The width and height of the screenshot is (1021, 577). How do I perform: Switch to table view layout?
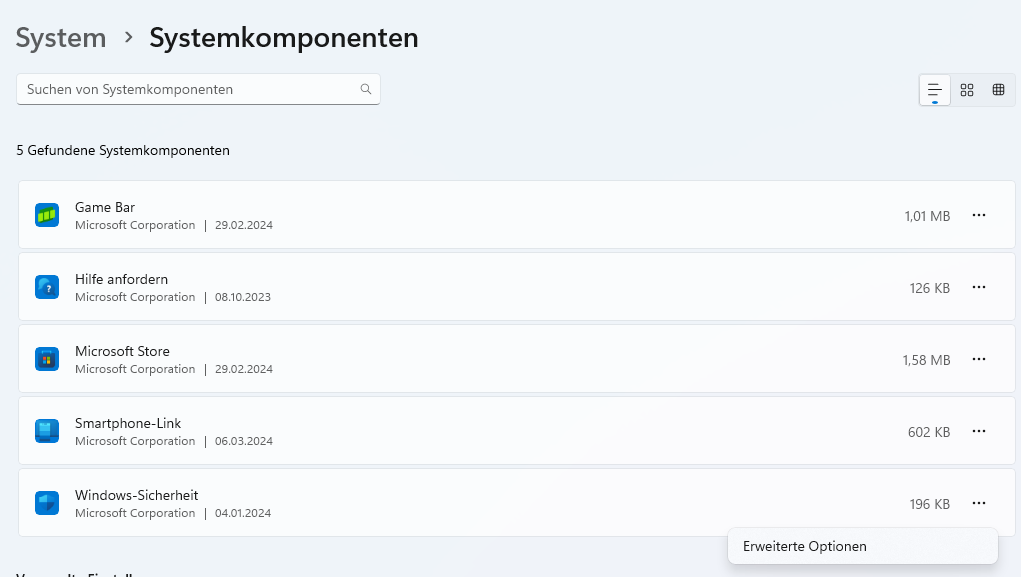tap(998, 90)
